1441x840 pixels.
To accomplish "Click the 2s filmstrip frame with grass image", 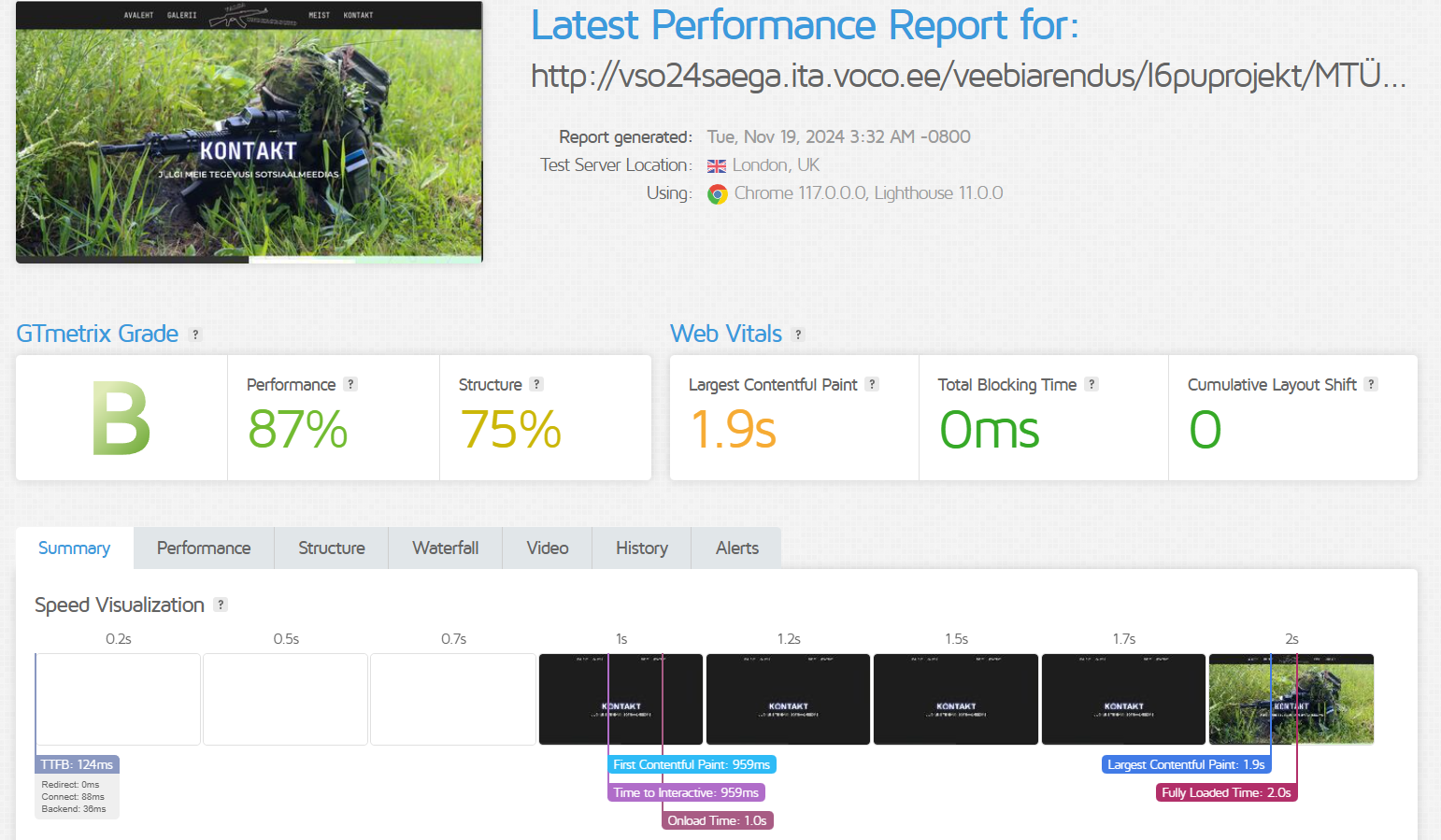I will pos(1291,699).
